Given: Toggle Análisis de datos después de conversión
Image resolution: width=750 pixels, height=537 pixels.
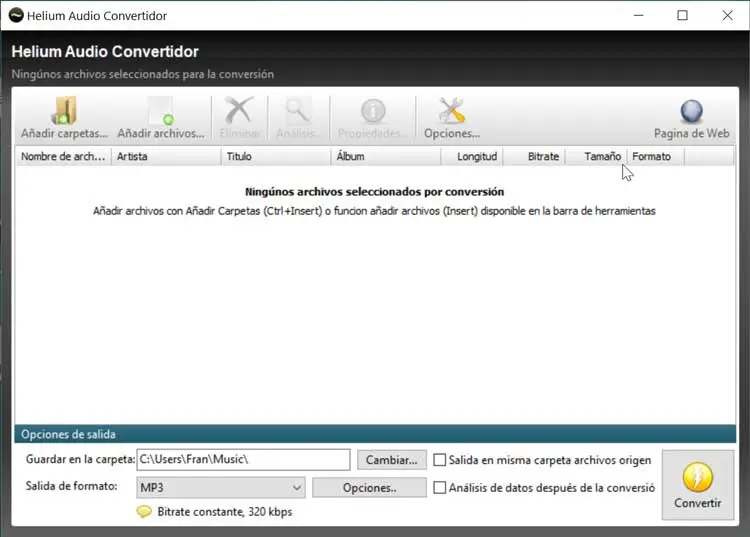Looking at the screenshot, I should coord(439,488).
